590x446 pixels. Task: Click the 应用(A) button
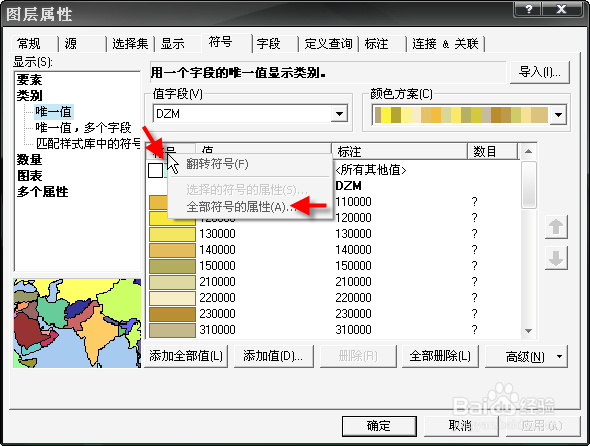[x=542, y=426]
